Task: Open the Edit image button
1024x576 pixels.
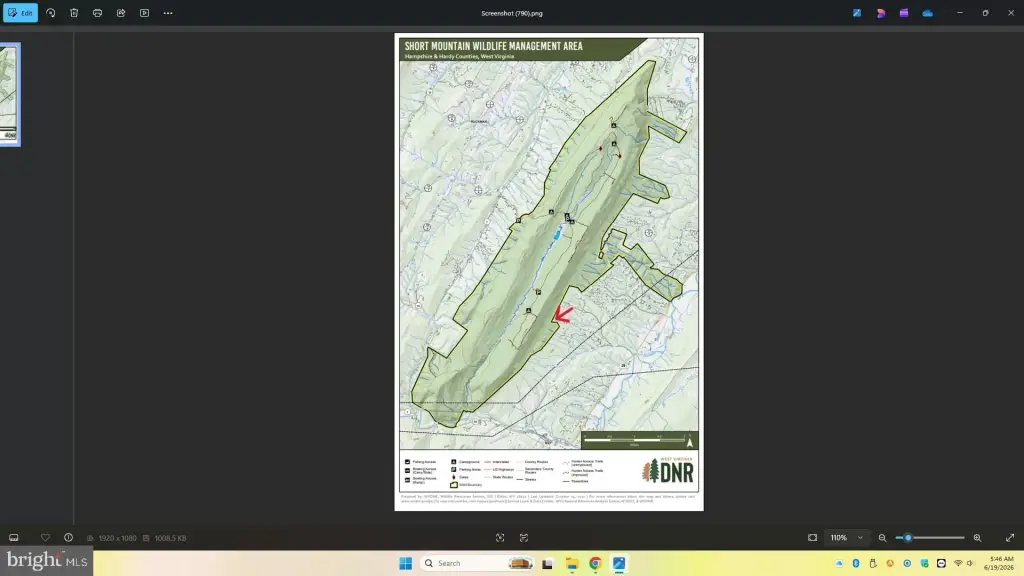Action: click(20, 13)
